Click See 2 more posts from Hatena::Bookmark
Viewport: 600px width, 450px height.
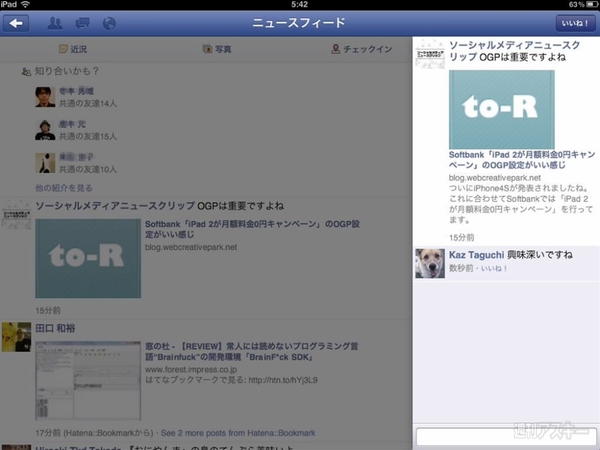pos(238,433)
